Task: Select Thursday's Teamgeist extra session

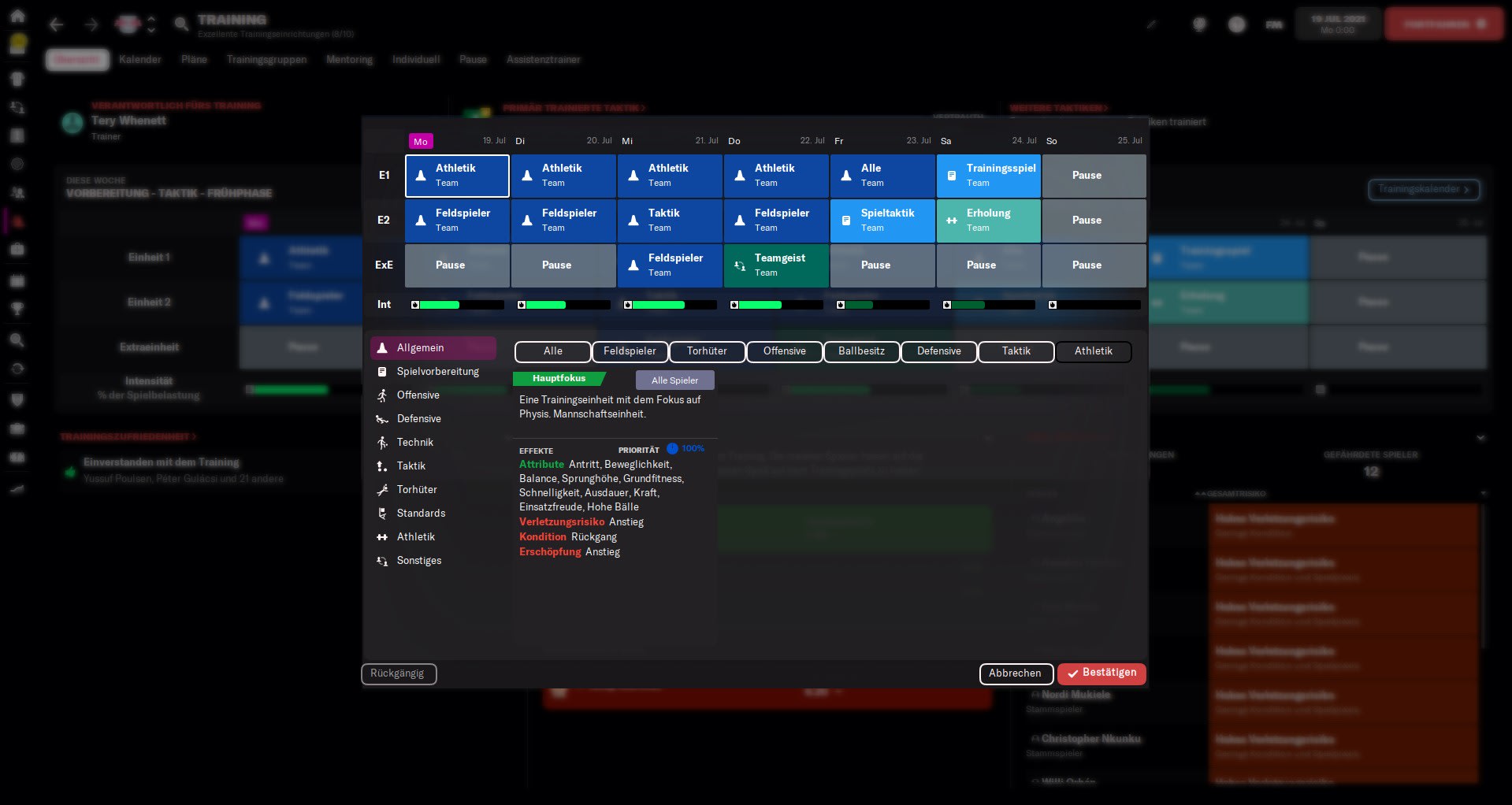Action: (x=775, y=265)
